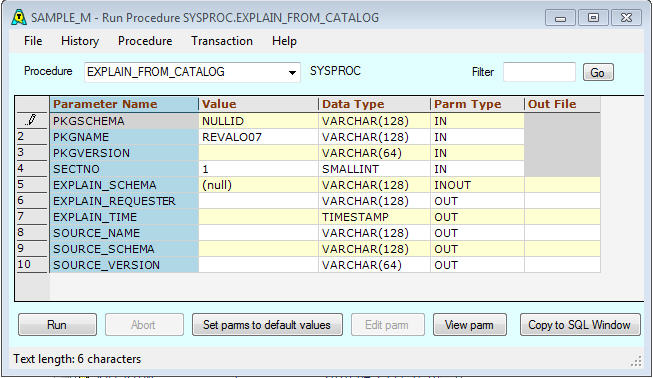Viewport: 653px width, 378px height.
Task: Select the SECTNO parameter name
Action: coord(124,169)
